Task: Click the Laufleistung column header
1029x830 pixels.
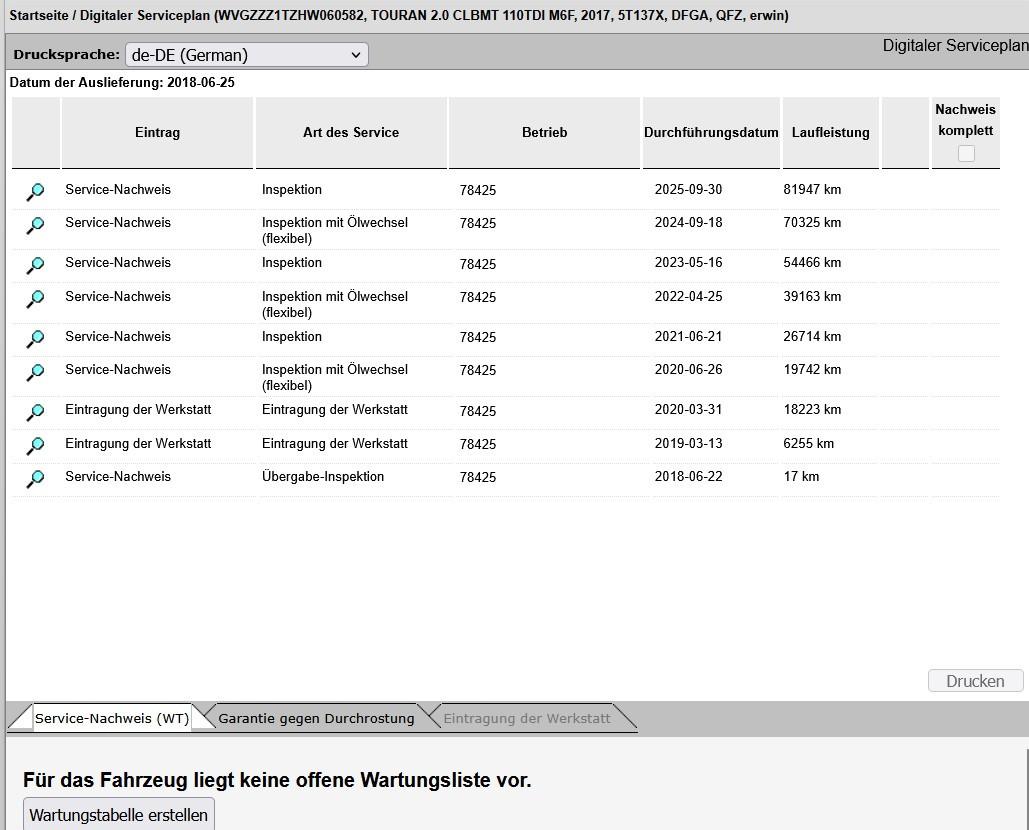Action: pyautogui.click(x=831, y=133)
